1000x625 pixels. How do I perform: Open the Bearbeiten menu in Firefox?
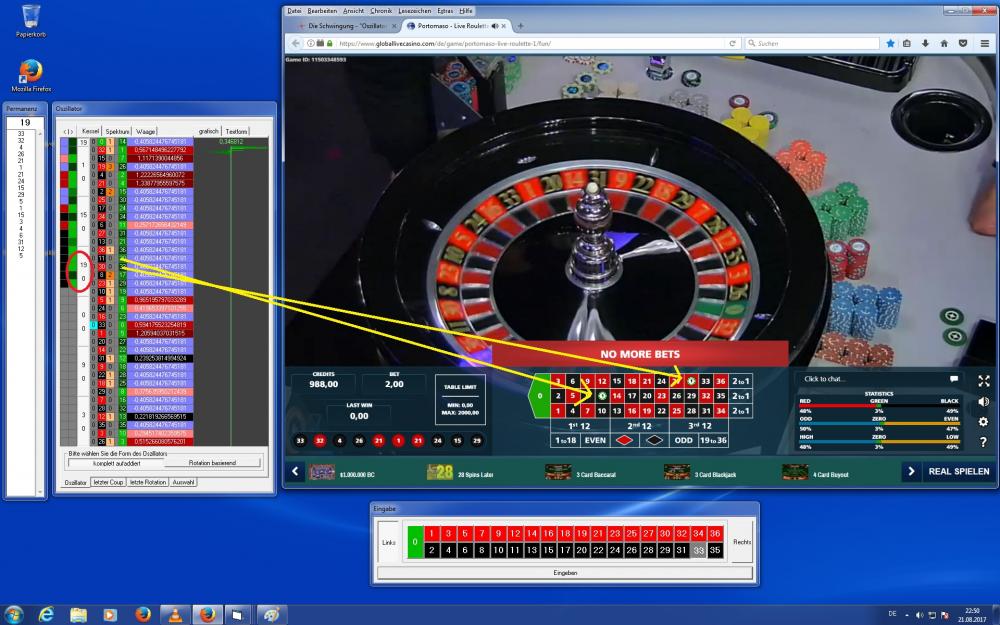[322, 11]
